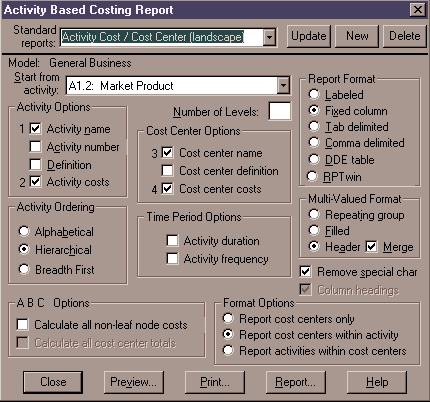
Task: Click the New button
Action: 357,36
